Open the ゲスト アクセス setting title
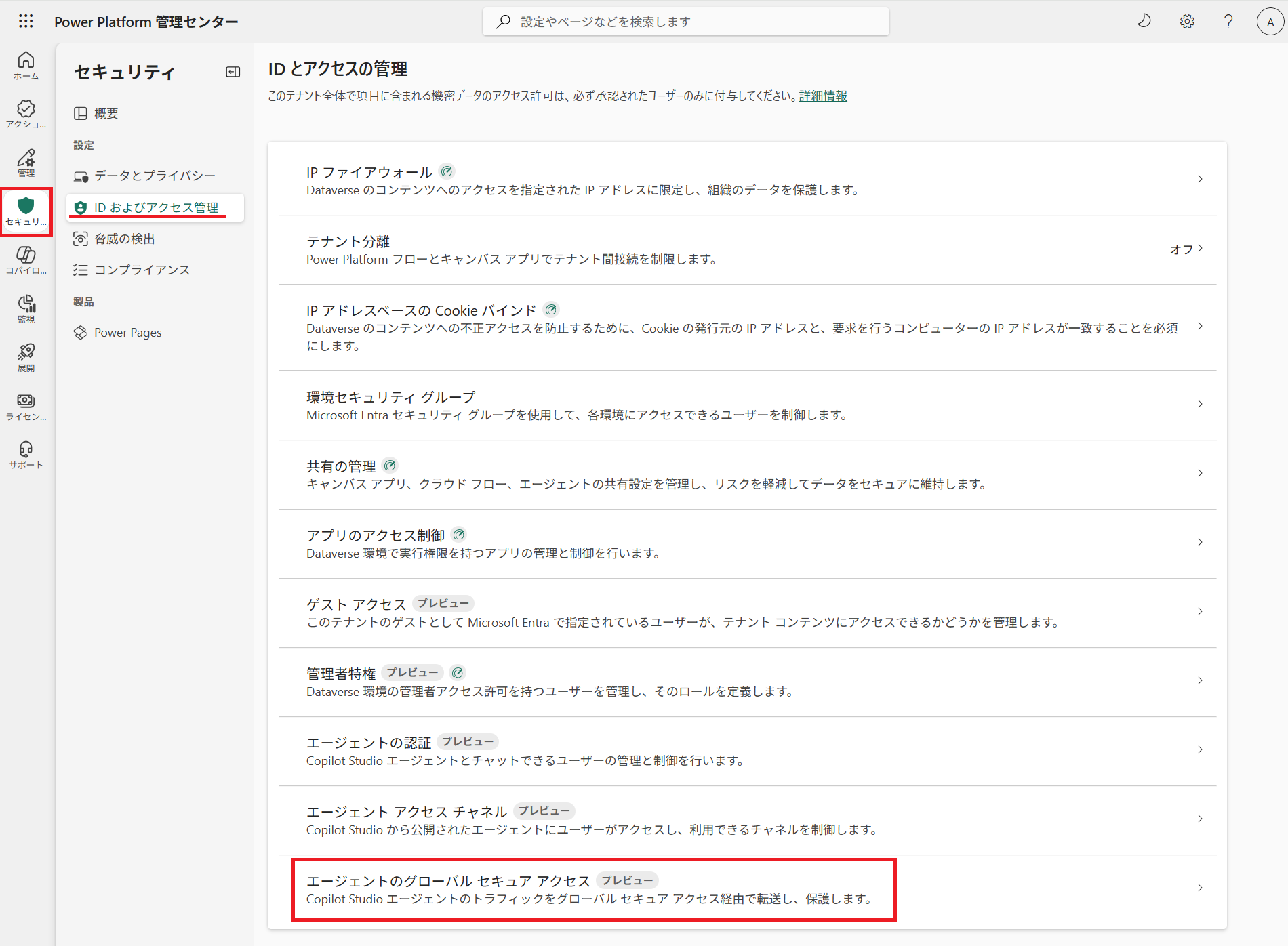1288x946 pixels. 356,604
